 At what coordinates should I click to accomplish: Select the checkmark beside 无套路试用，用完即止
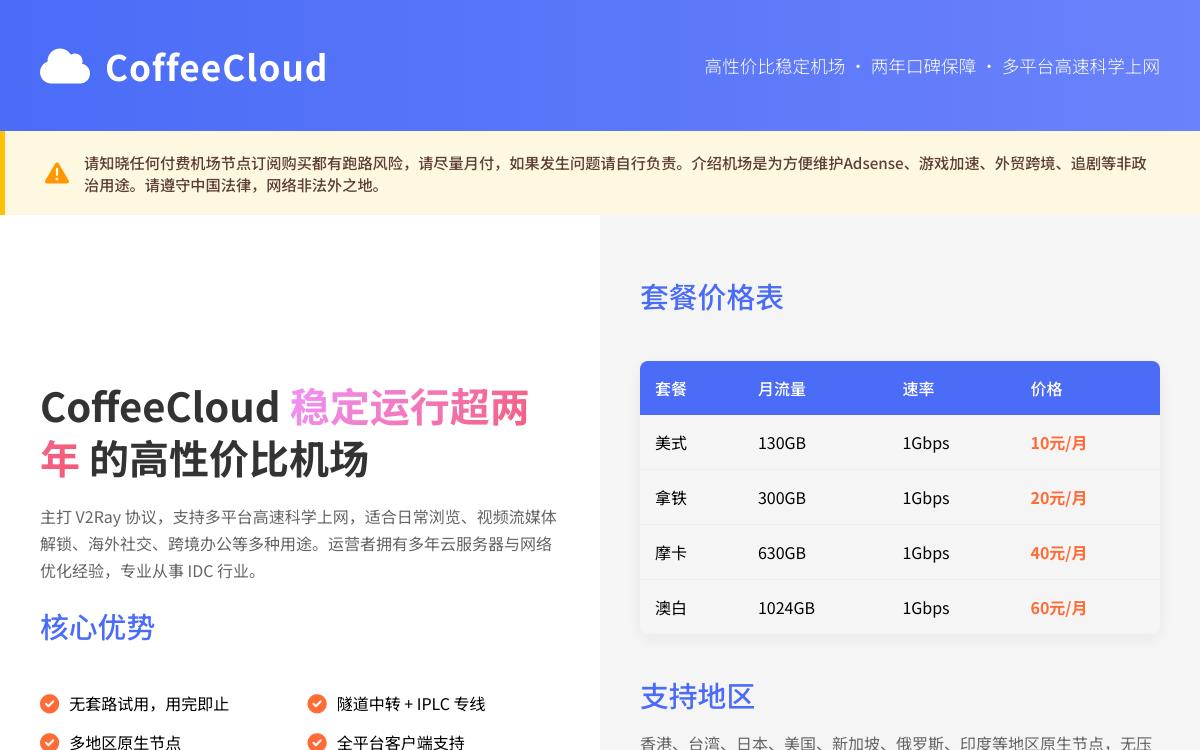[48, 704]
